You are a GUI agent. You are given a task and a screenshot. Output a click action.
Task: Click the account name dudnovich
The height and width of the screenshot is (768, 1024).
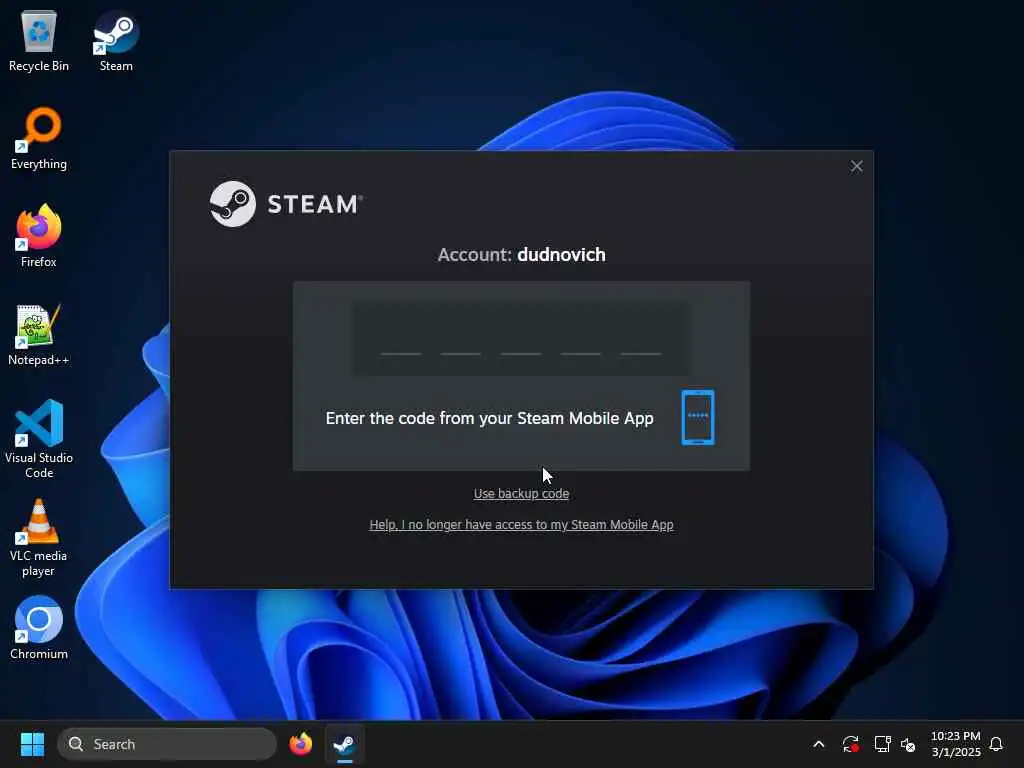[x=561, y=255]
